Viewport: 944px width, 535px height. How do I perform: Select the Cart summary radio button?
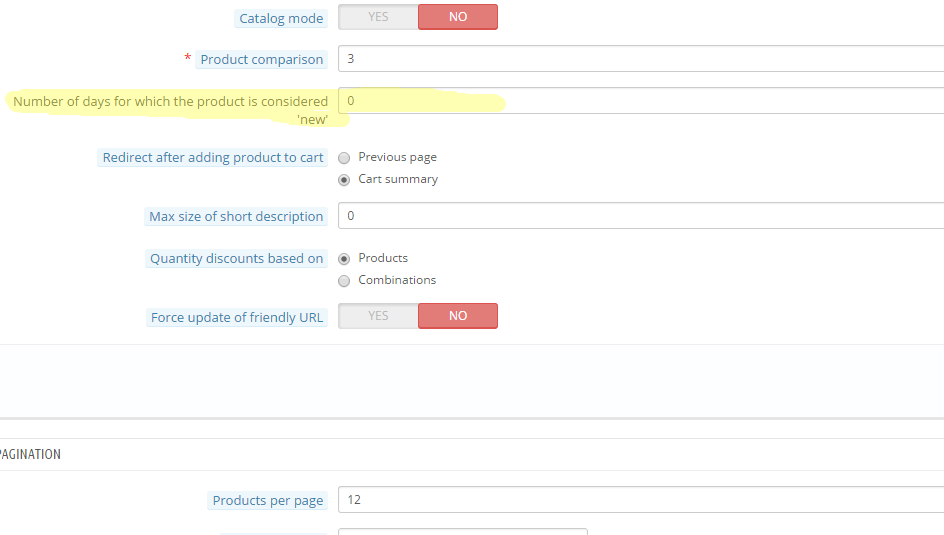tap(344, 180)
